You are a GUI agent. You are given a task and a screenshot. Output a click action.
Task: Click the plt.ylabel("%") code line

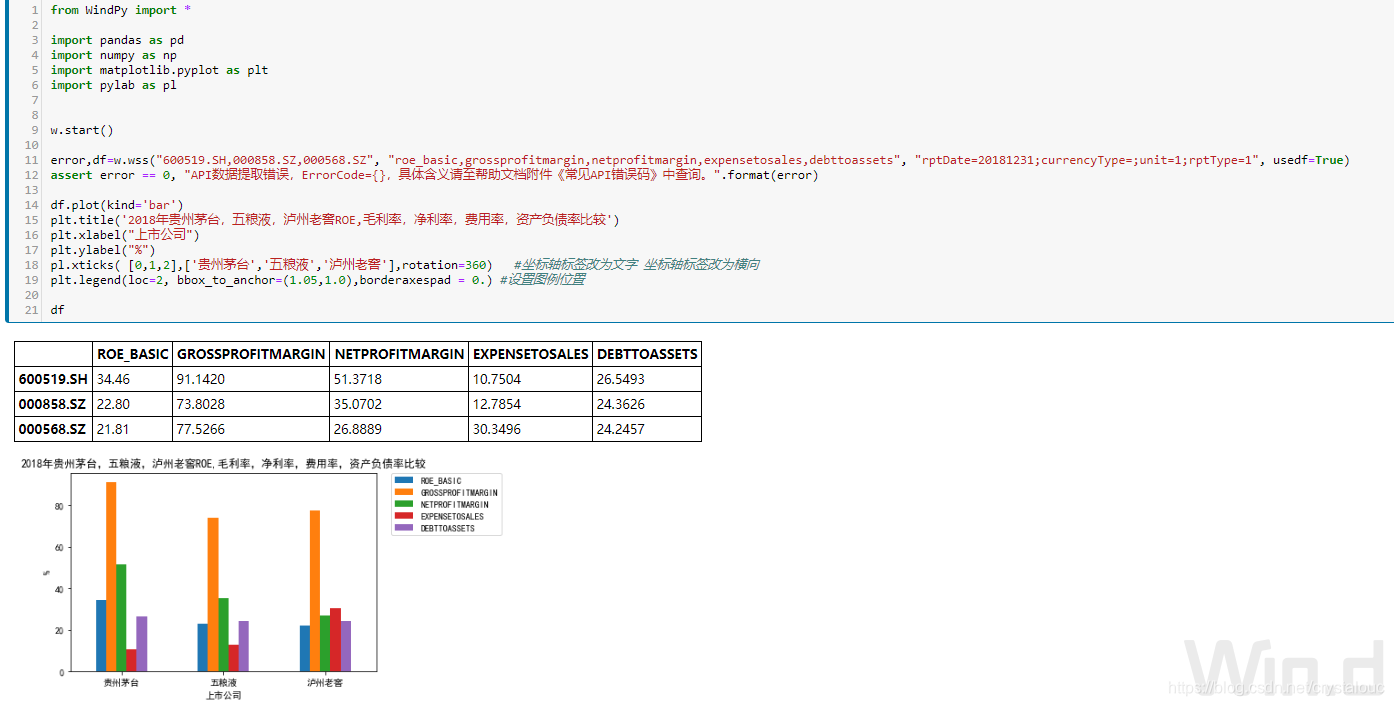click(103, 250)
